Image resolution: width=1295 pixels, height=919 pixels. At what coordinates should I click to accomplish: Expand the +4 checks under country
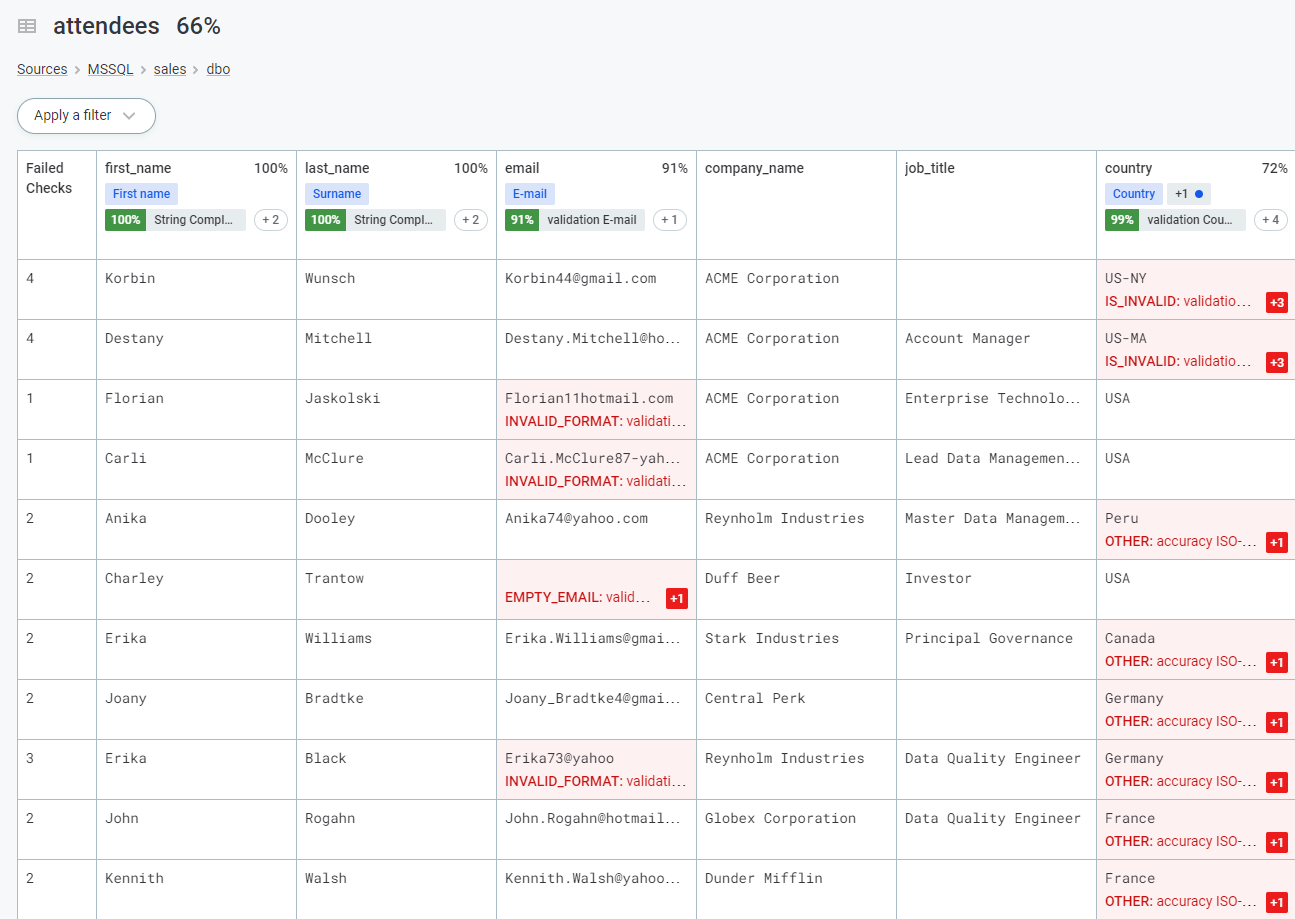pos(1270,220)
